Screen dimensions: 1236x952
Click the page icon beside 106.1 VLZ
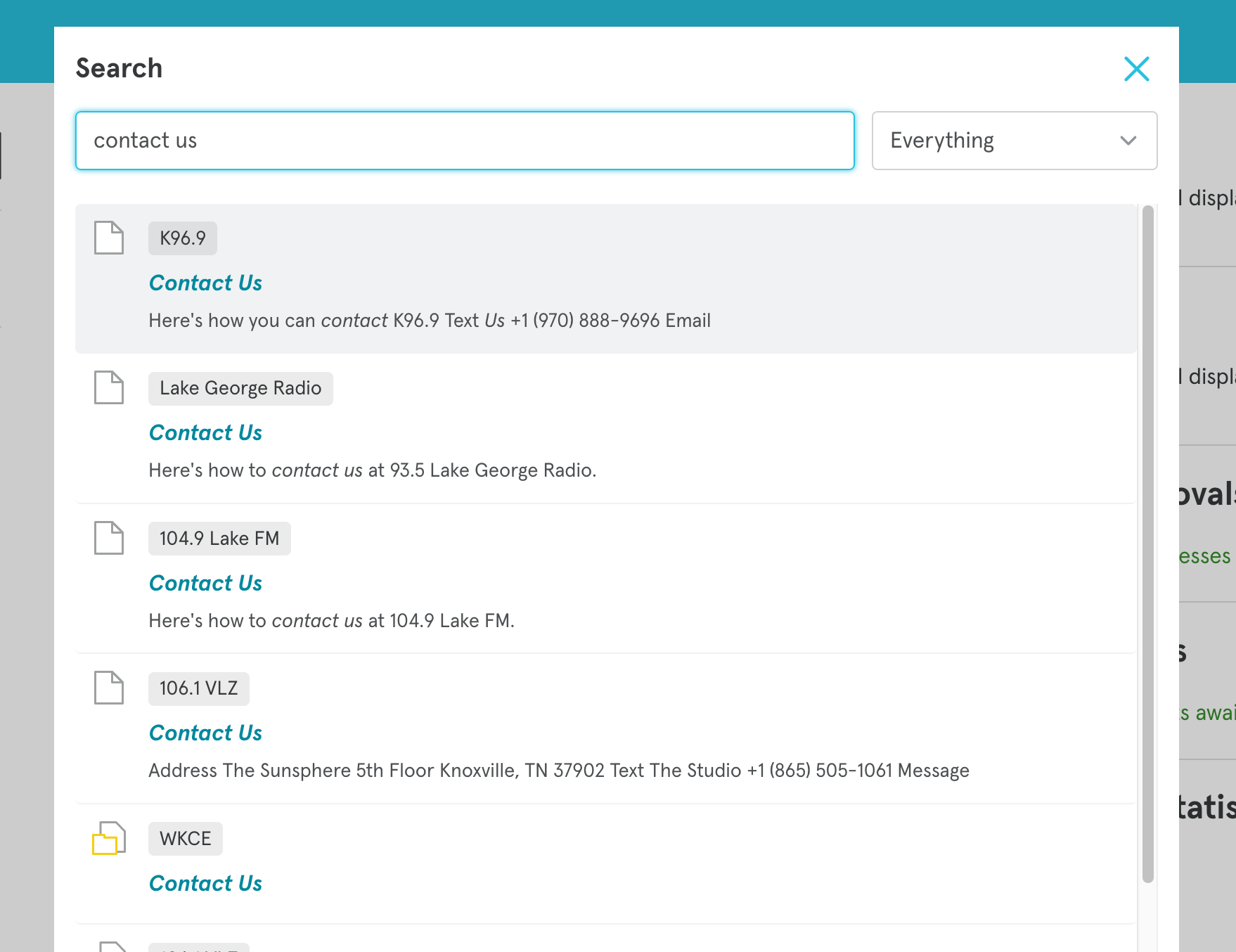(109, 689)
